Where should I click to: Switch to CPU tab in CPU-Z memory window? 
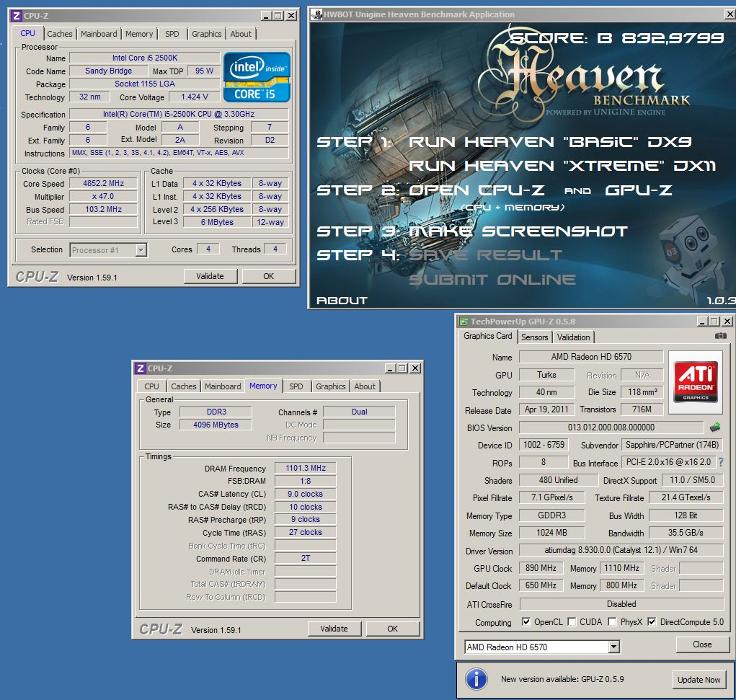point(152,386)
